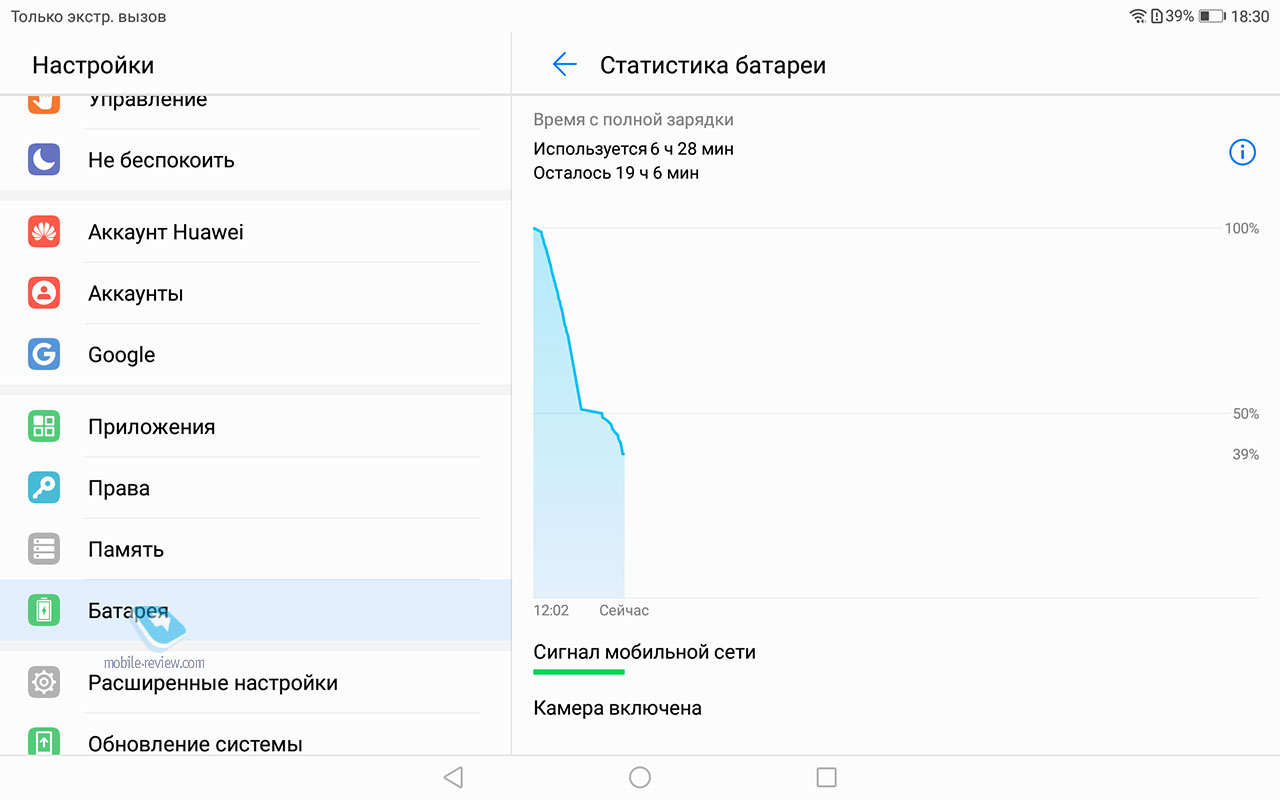Tap the green Приложения grid icon
The image size is (1280, 800).
[44, 427]
